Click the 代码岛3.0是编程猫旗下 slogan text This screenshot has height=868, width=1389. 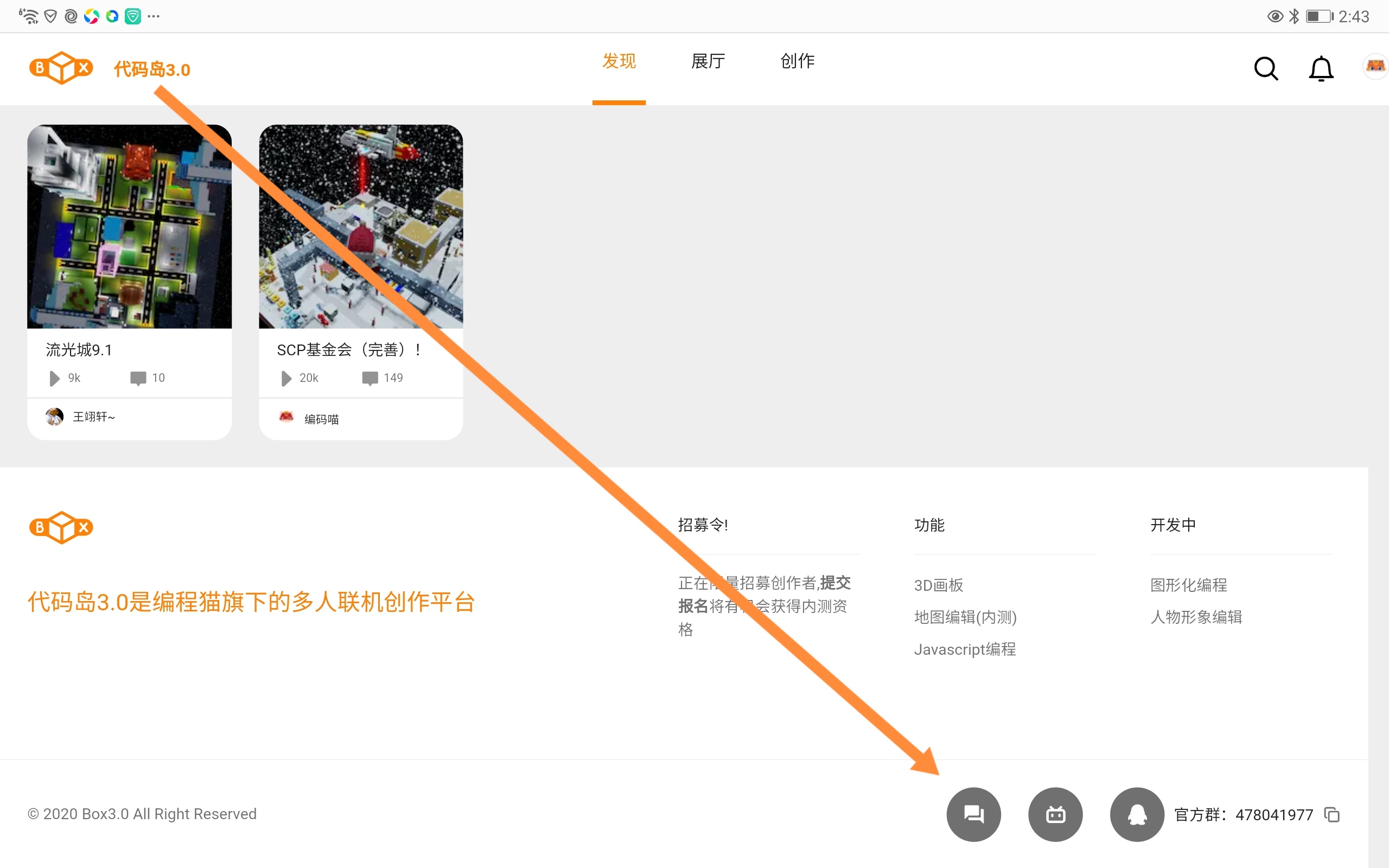click(251, 602)
